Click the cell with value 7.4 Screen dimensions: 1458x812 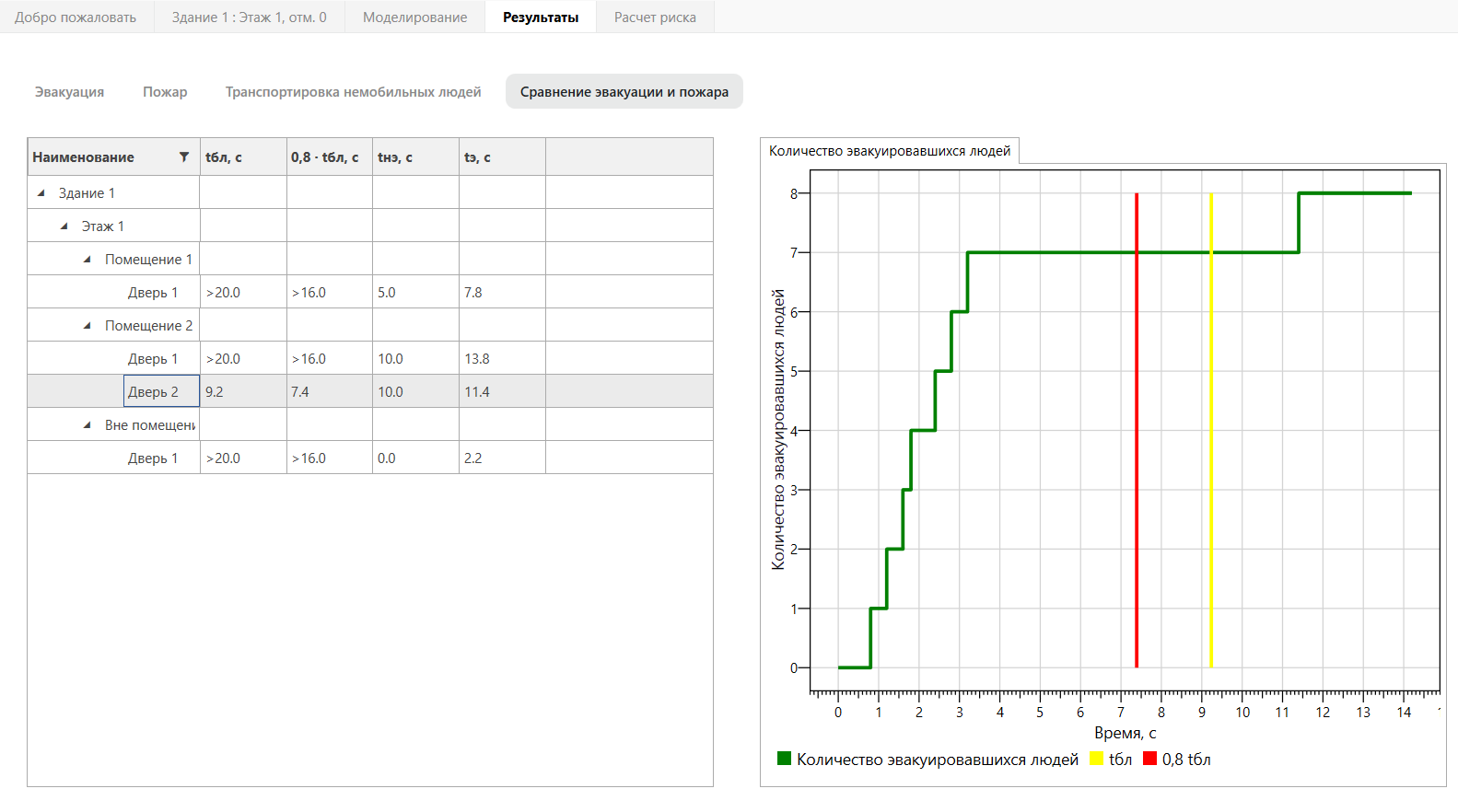coord(330,392)
